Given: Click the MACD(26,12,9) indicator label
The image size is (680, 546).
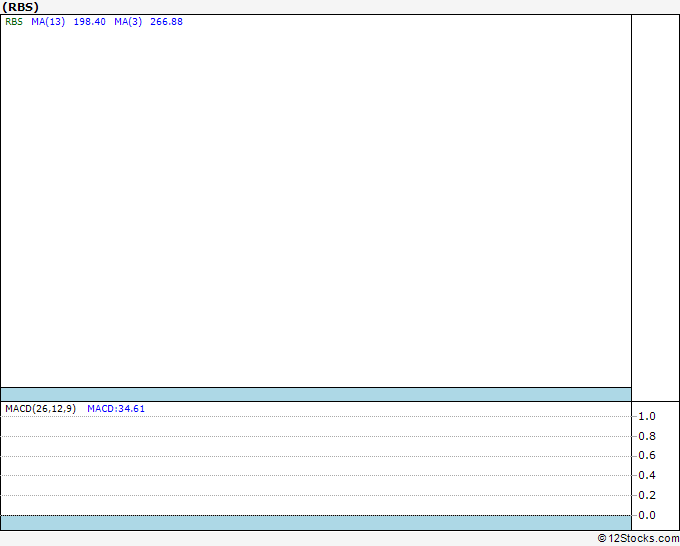Looking at the screenshot, I should (x=41, y=409).
